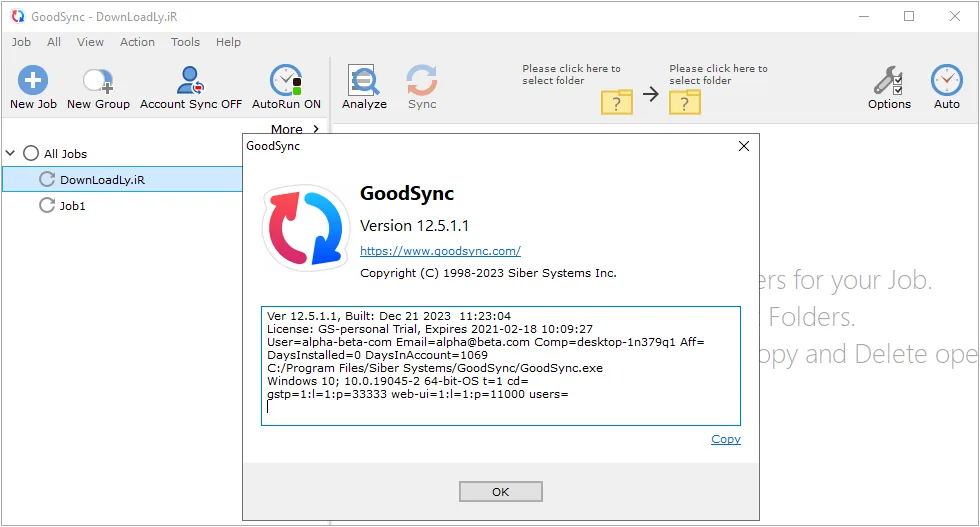Click the 'License: GS-personal Trial' line
Screen dimensions: 980x527
tap(429, 329)
